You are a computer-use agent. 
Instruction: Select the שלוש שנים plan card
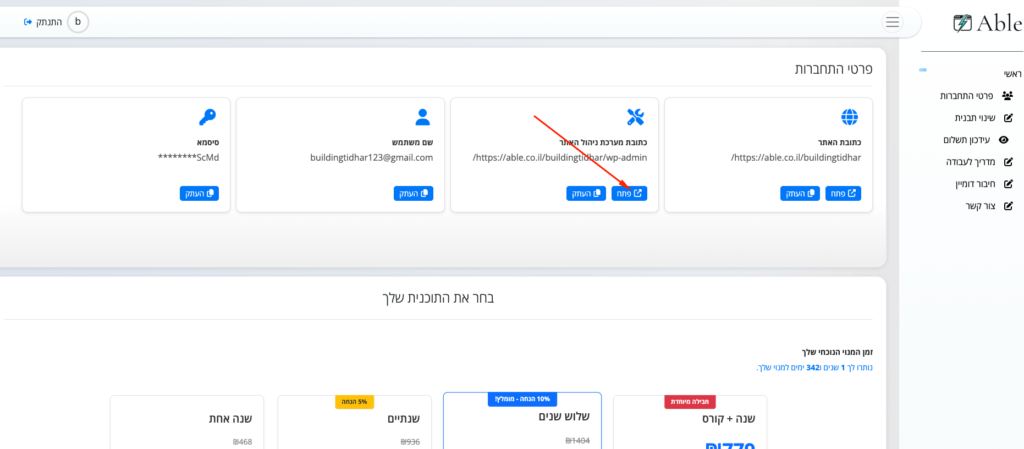[x=522, y=421]
